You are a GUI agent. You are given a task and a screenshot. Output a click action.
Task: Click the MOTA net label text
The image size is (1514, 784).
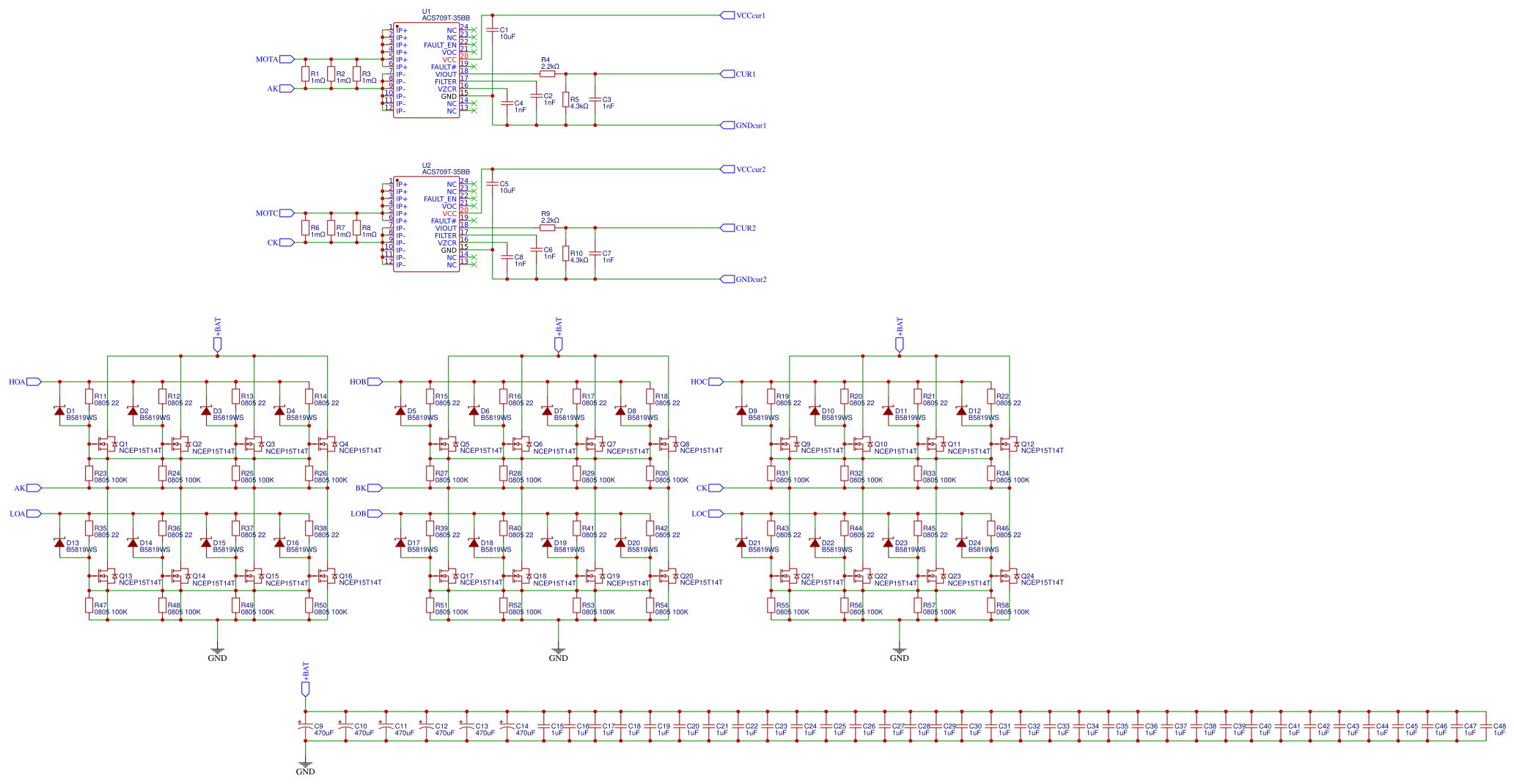pos(266,59)
